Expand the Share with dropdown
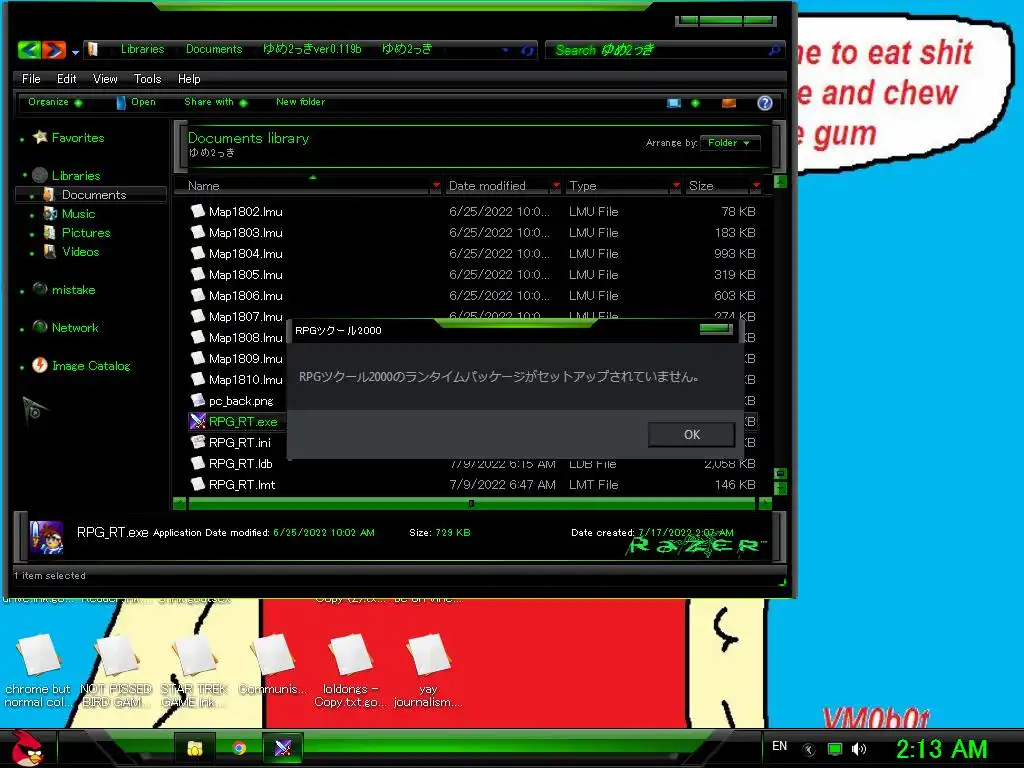Screen dimensions: 1024x768 (216, 102)
